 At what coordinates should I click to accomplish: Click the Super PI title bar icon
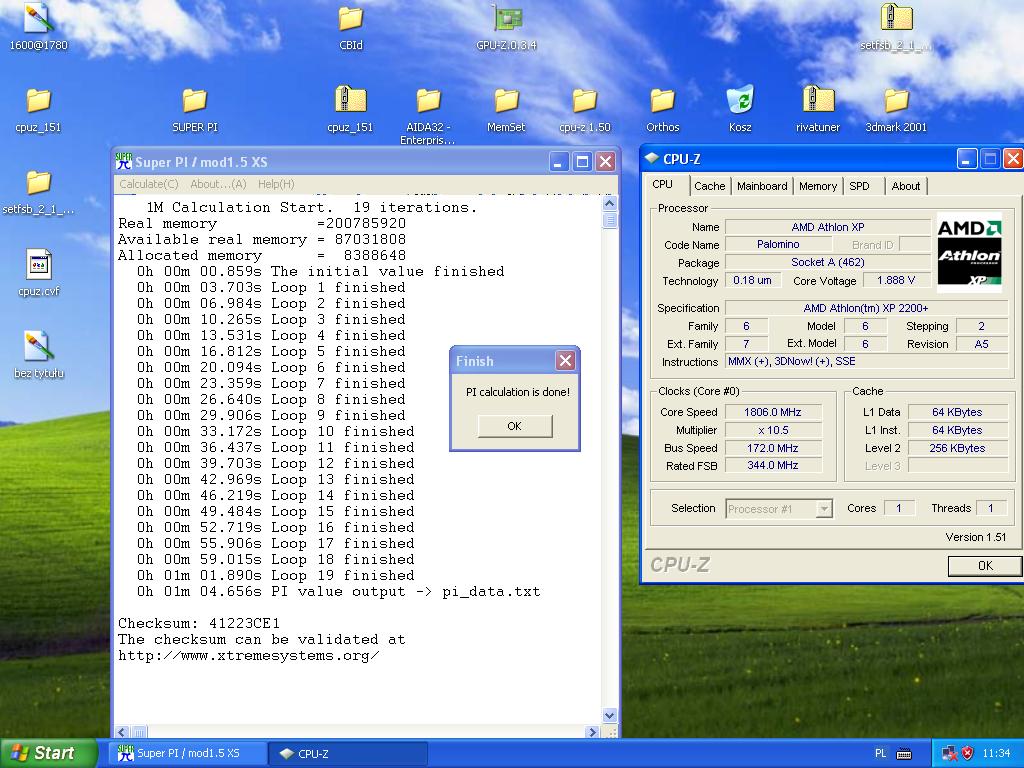coord(123,161)
